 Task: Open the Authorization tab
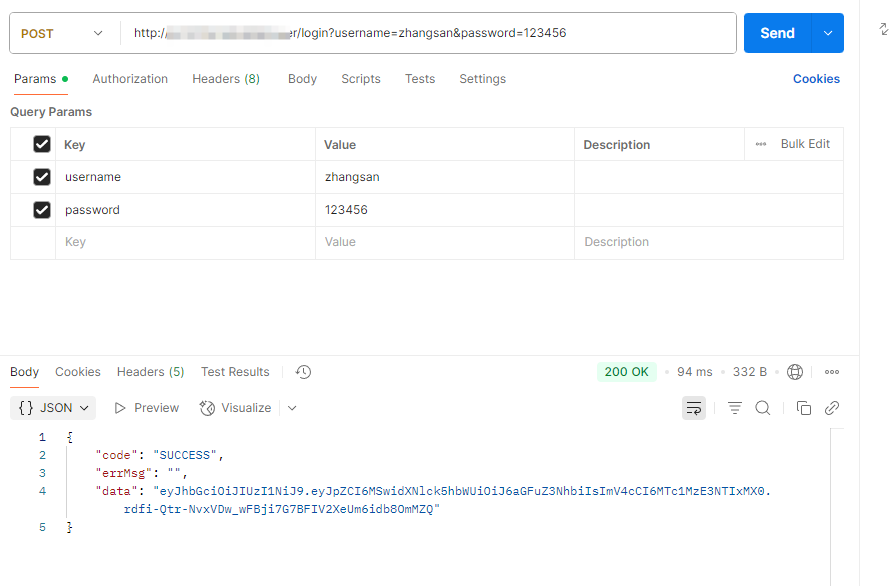tap(130, 79)
